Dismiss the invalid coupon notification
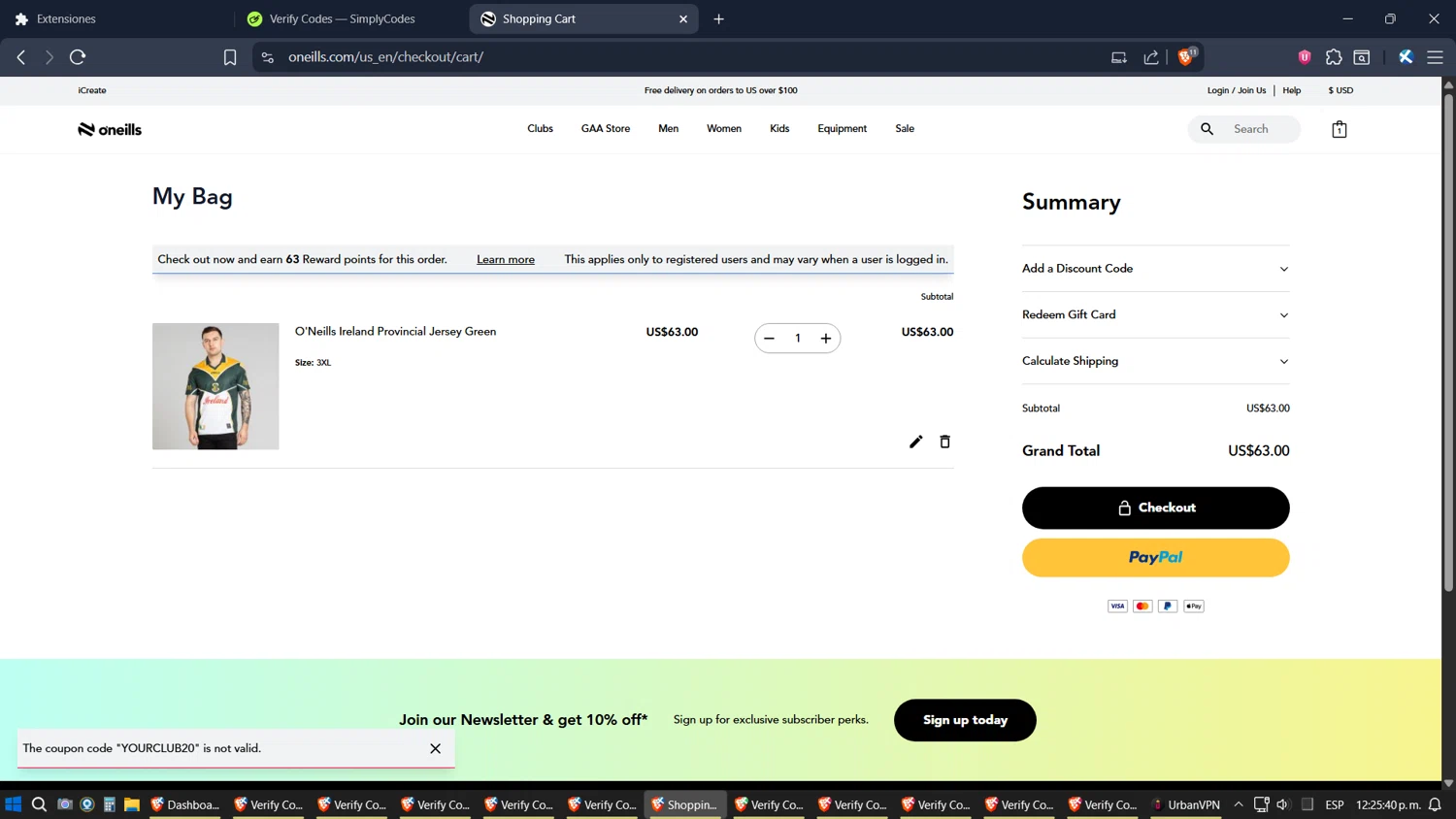This screenshot has width=1456, height=819. 435,748
